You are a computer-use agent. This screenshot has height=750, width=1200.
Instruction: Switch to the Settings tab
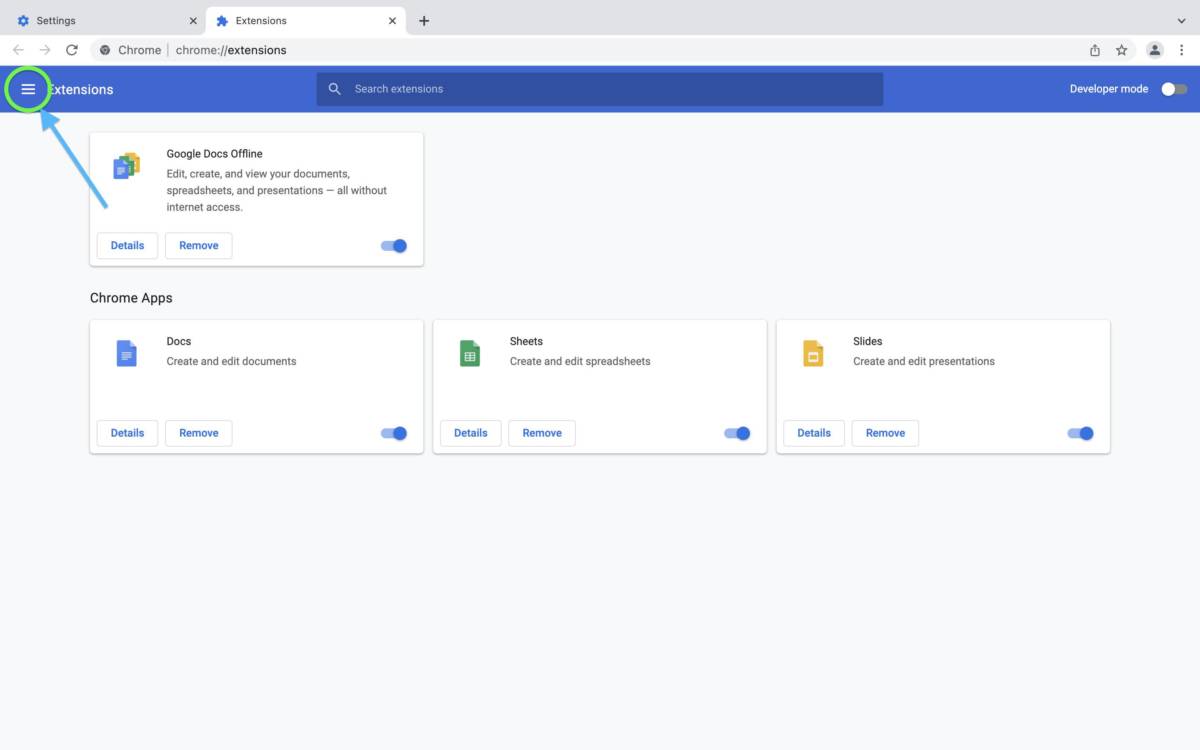tap(105, 20)
